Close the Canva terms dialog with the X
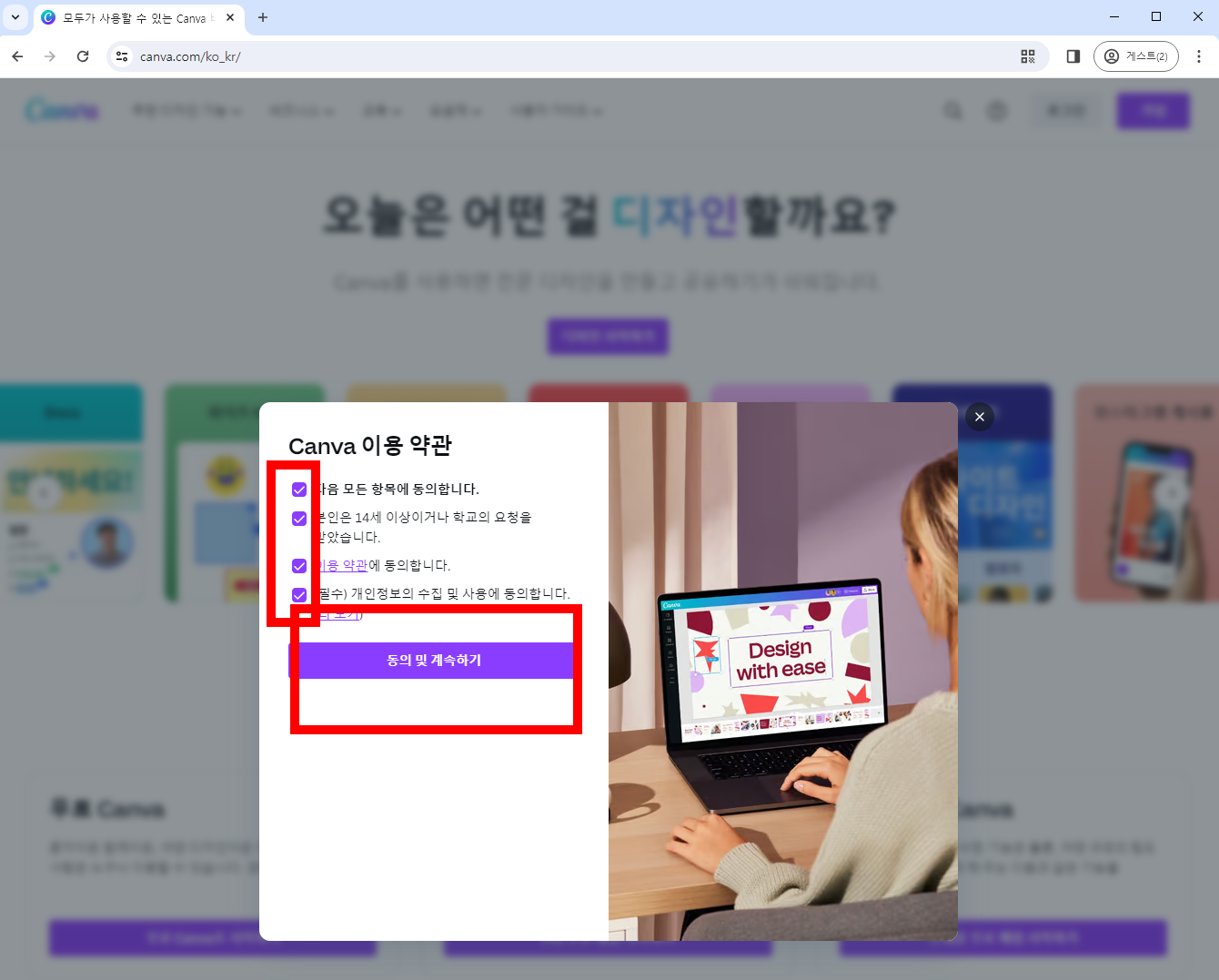This screenshot has width=1219, height=980. (x=980, y=417)
